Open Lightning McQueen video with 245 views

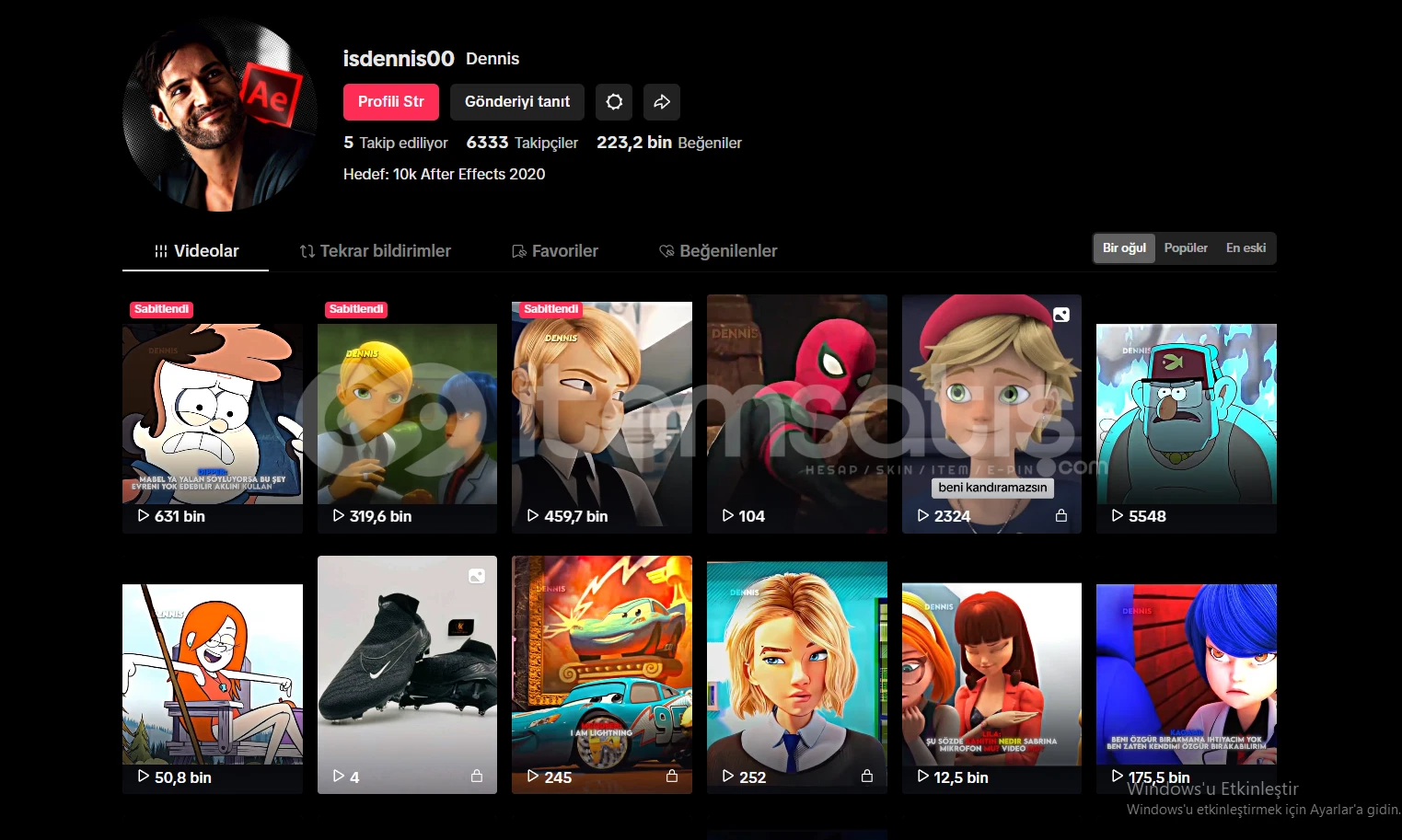602,674
